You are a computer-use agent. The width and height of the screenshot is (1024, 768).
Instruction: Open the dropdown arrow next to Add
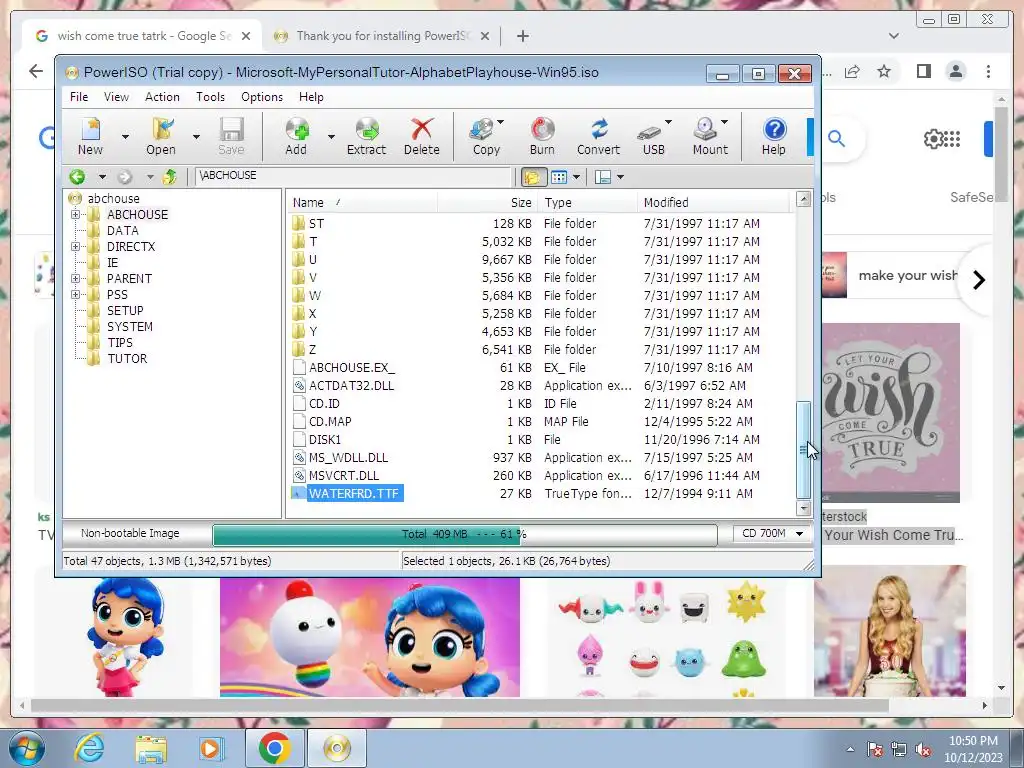331,136
